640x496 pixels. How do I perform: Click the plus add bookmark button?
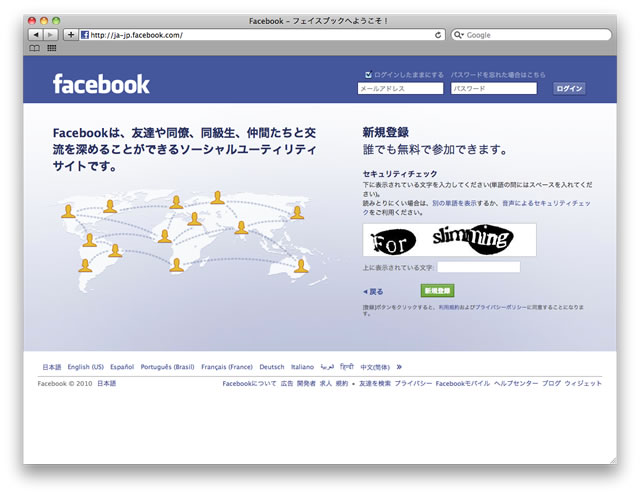[x=71, y=35]
